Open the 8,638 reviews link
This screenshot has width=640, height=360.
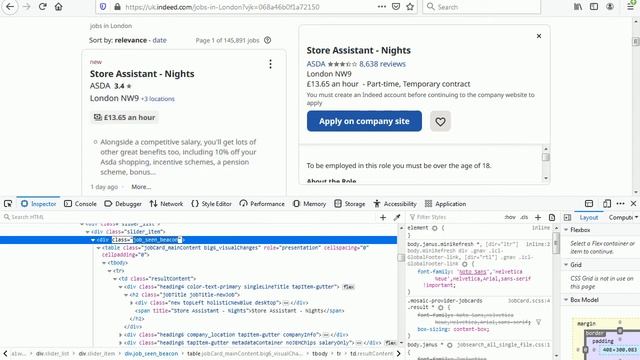[382, 64]
